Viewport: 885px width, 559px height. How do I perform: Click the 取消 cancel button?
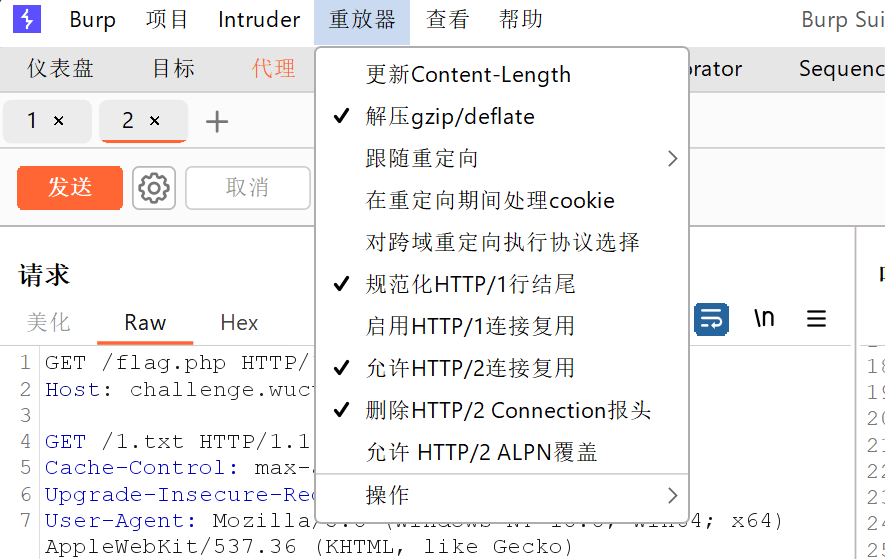coord(247,187)
